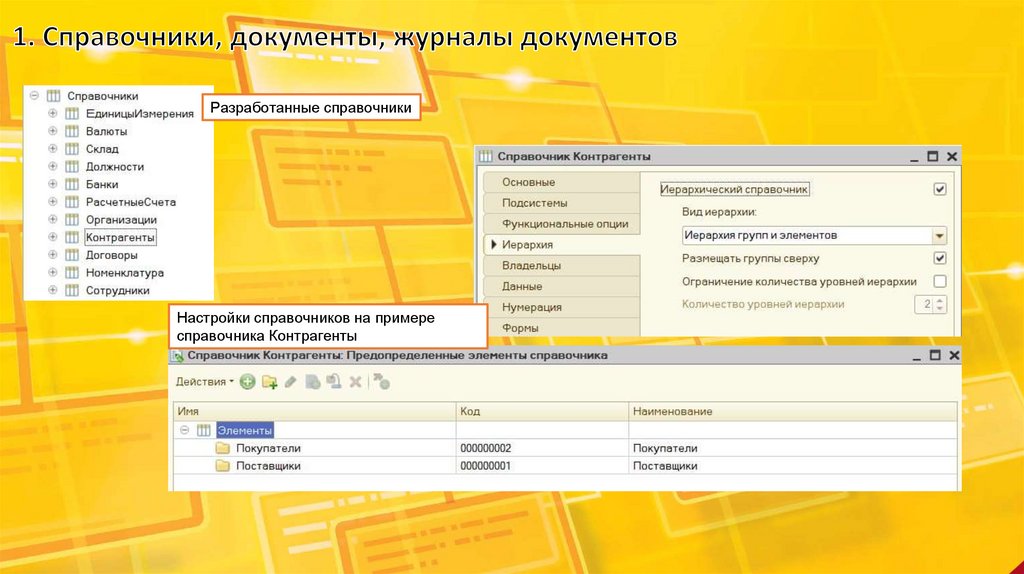The image size is (1024, 574).
Task: Switch to the Основные tab
Action: (562, 182)
